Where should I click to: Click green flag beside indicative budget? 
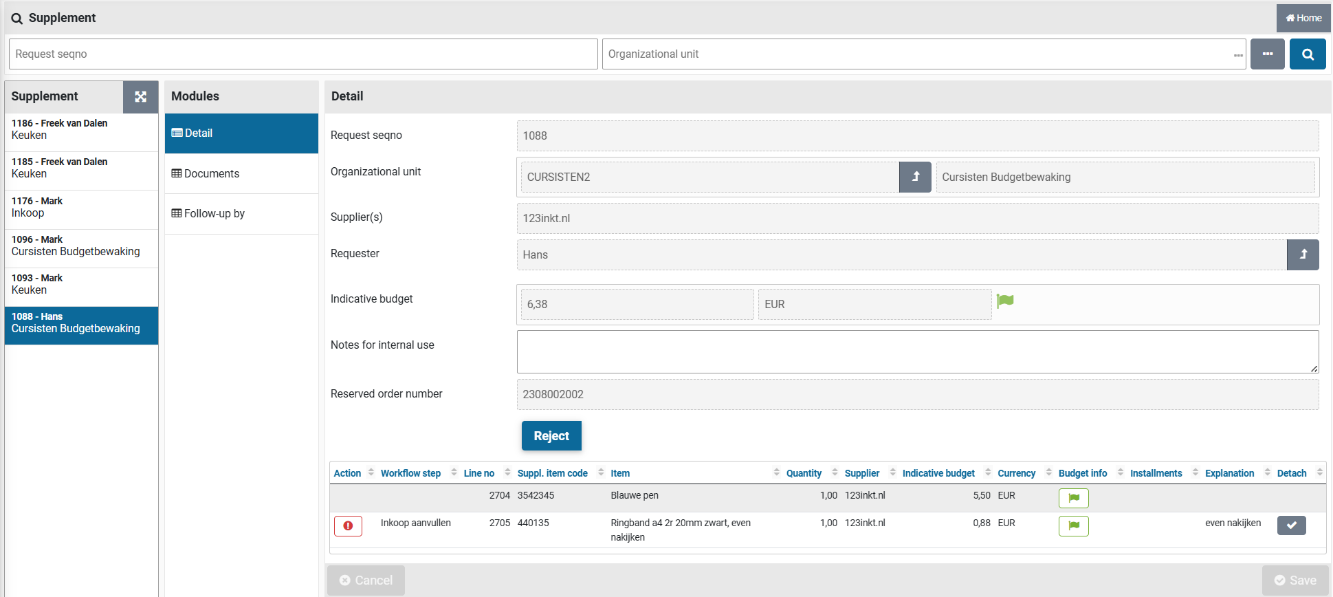(1005, 301)
